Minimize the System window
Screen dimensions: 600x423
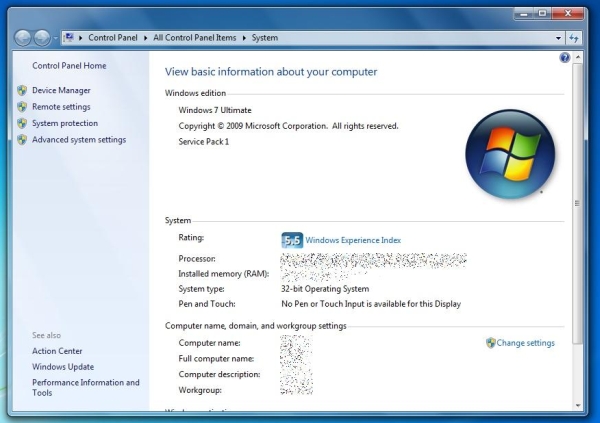[x=524, y=14]
